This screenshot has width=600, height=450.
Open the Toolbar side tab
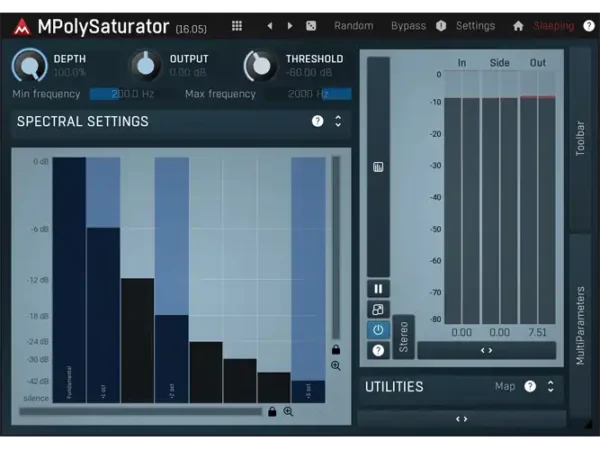[580, 139]
